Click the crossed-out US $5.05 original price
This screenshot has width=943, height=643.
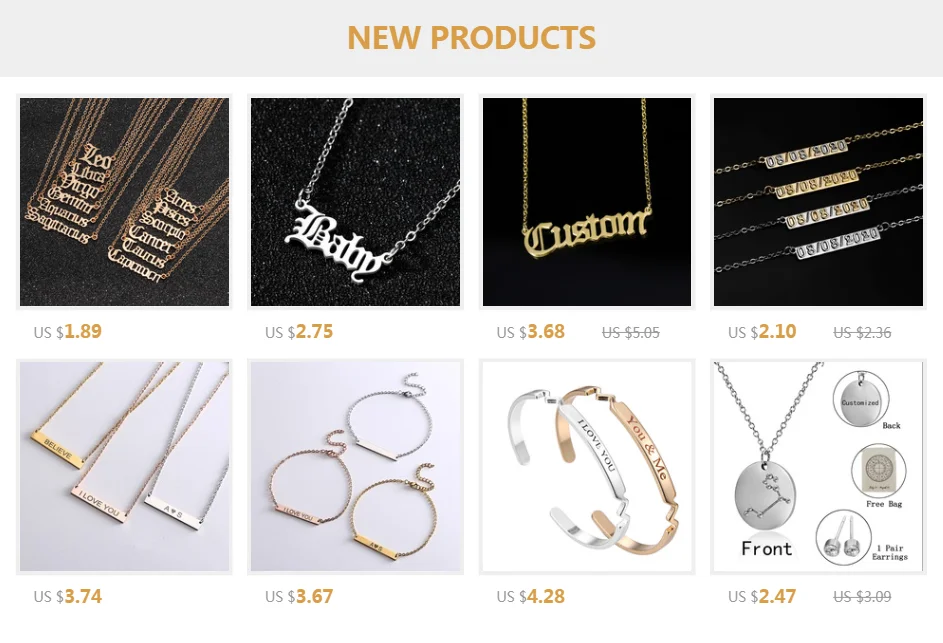tap(631, 333)
